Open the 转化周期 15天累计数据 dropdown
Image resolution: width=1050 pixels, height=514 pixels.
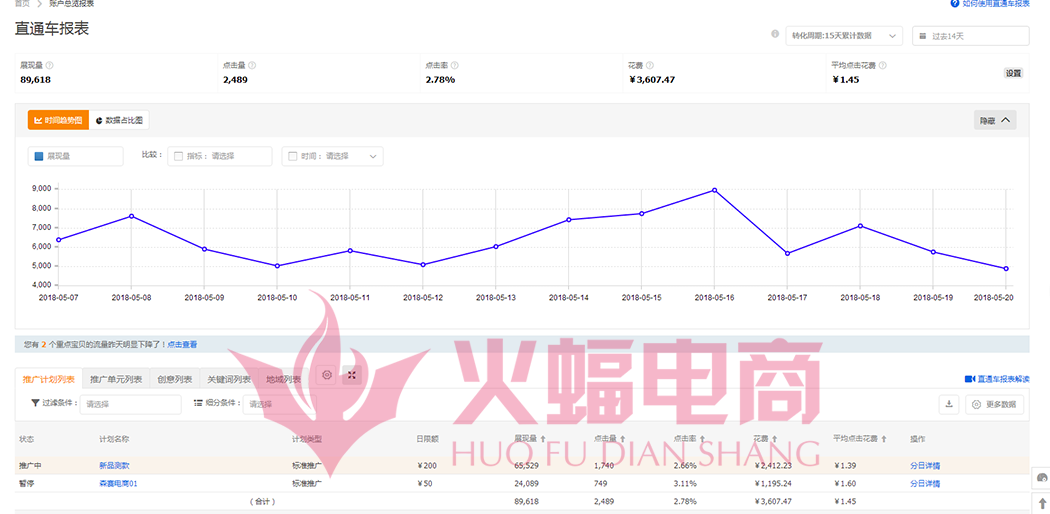[x=844, y=36]
